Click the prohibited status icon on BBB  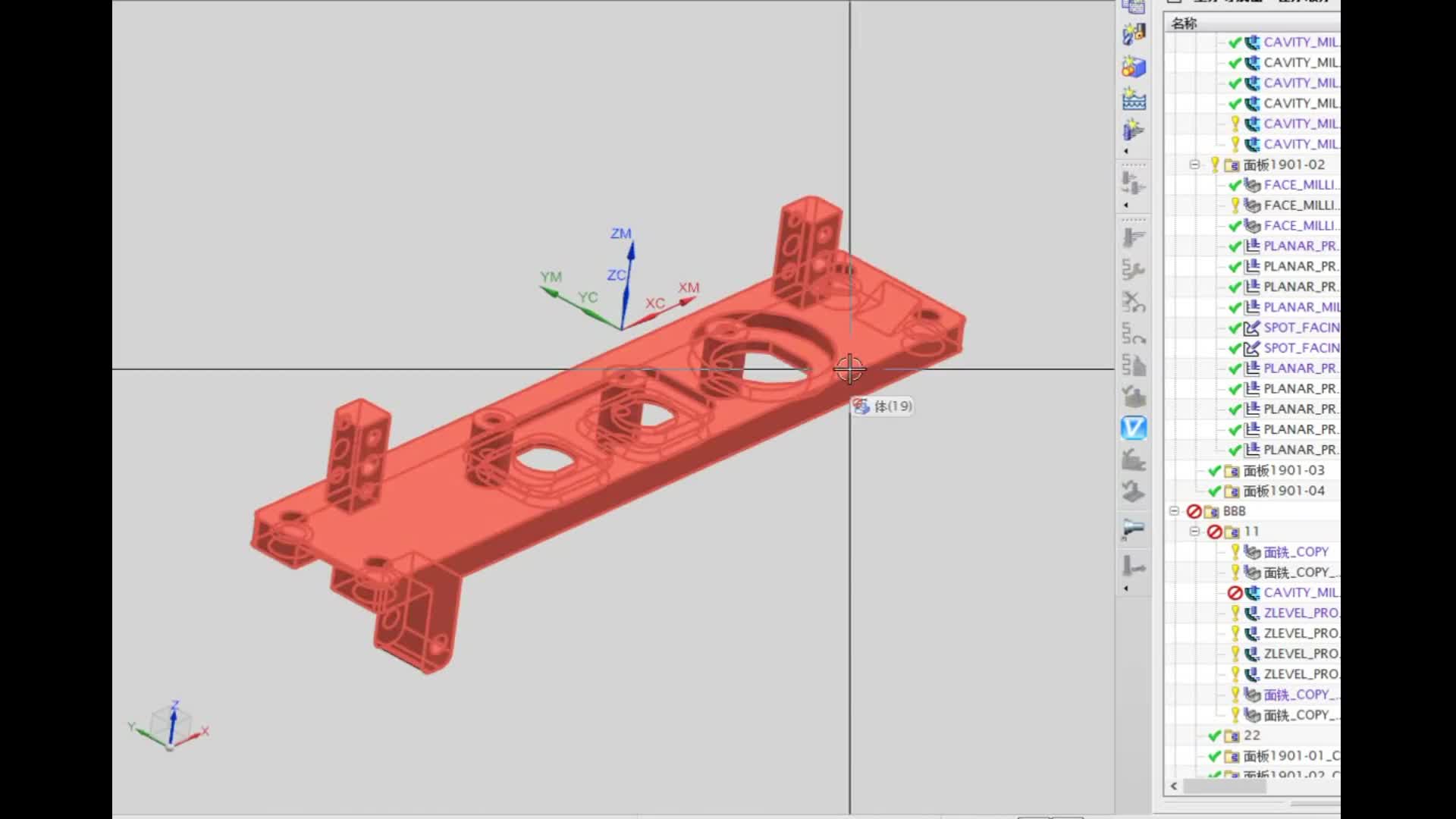(x=1194, y=512)
